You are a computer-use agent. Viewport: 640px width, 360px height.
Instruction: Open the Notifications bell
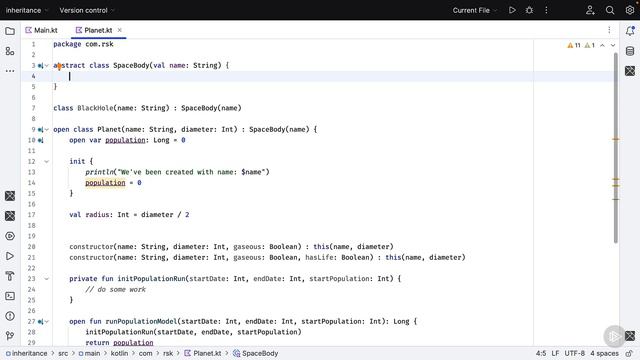pyautogui.click(x=630, y=31)
